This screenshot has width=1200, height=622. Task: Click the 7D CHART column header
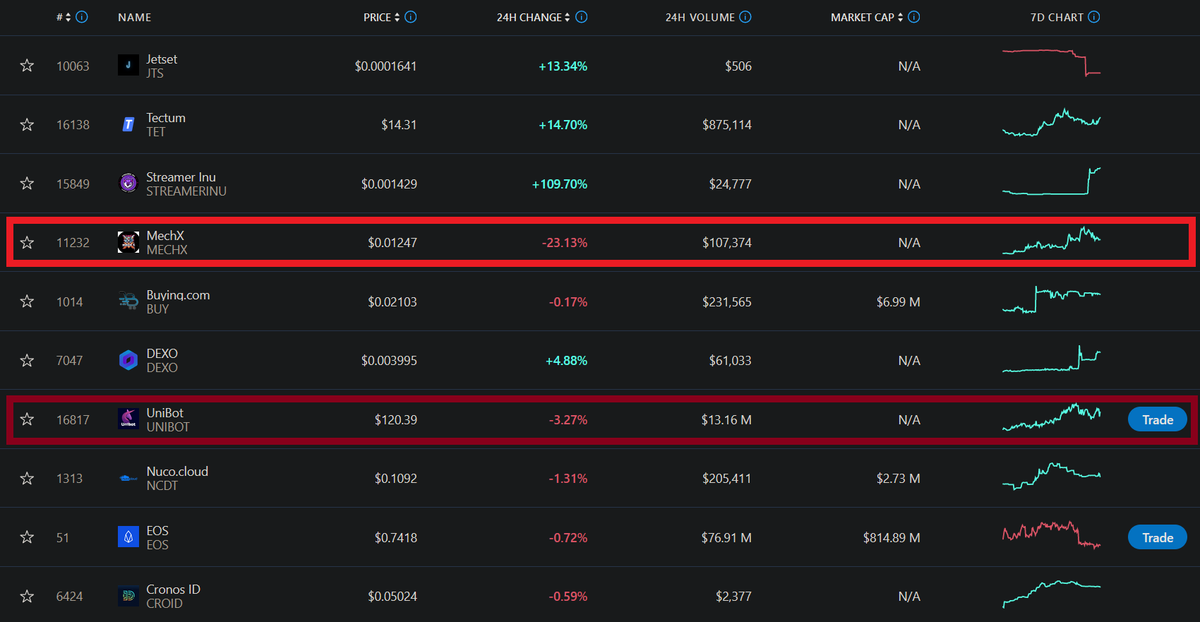1056,17
